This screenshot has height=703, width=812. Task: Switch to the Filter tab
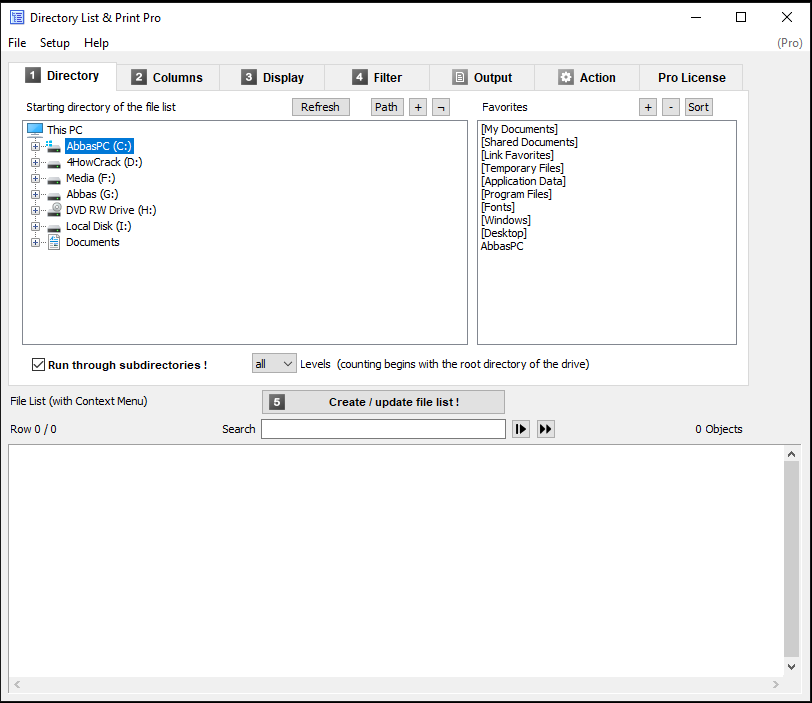pyautogui.click(x=377, y=78)
